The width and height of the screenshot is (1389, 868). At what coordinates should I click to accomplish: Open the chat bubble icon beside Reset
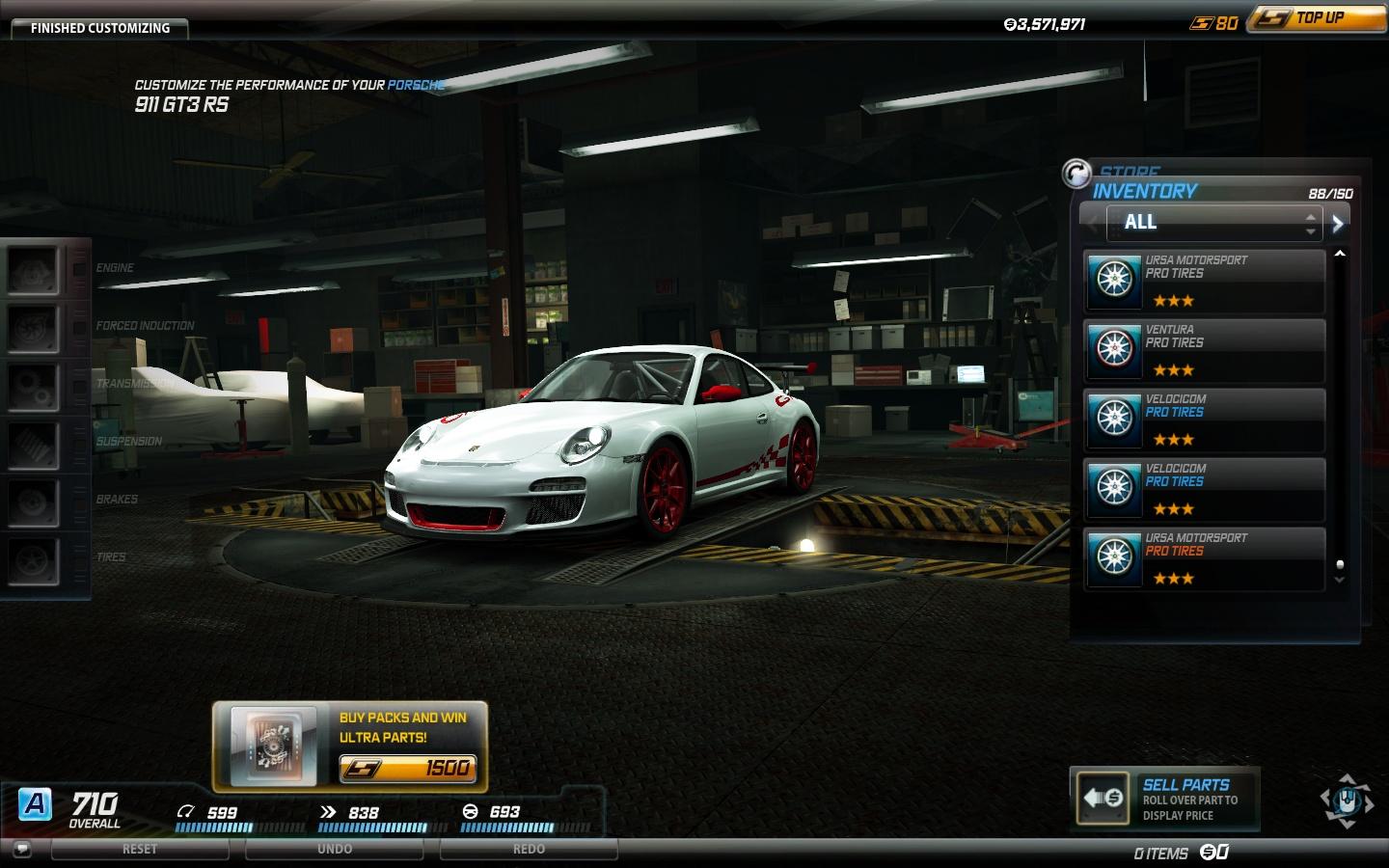tap(23, 850)
